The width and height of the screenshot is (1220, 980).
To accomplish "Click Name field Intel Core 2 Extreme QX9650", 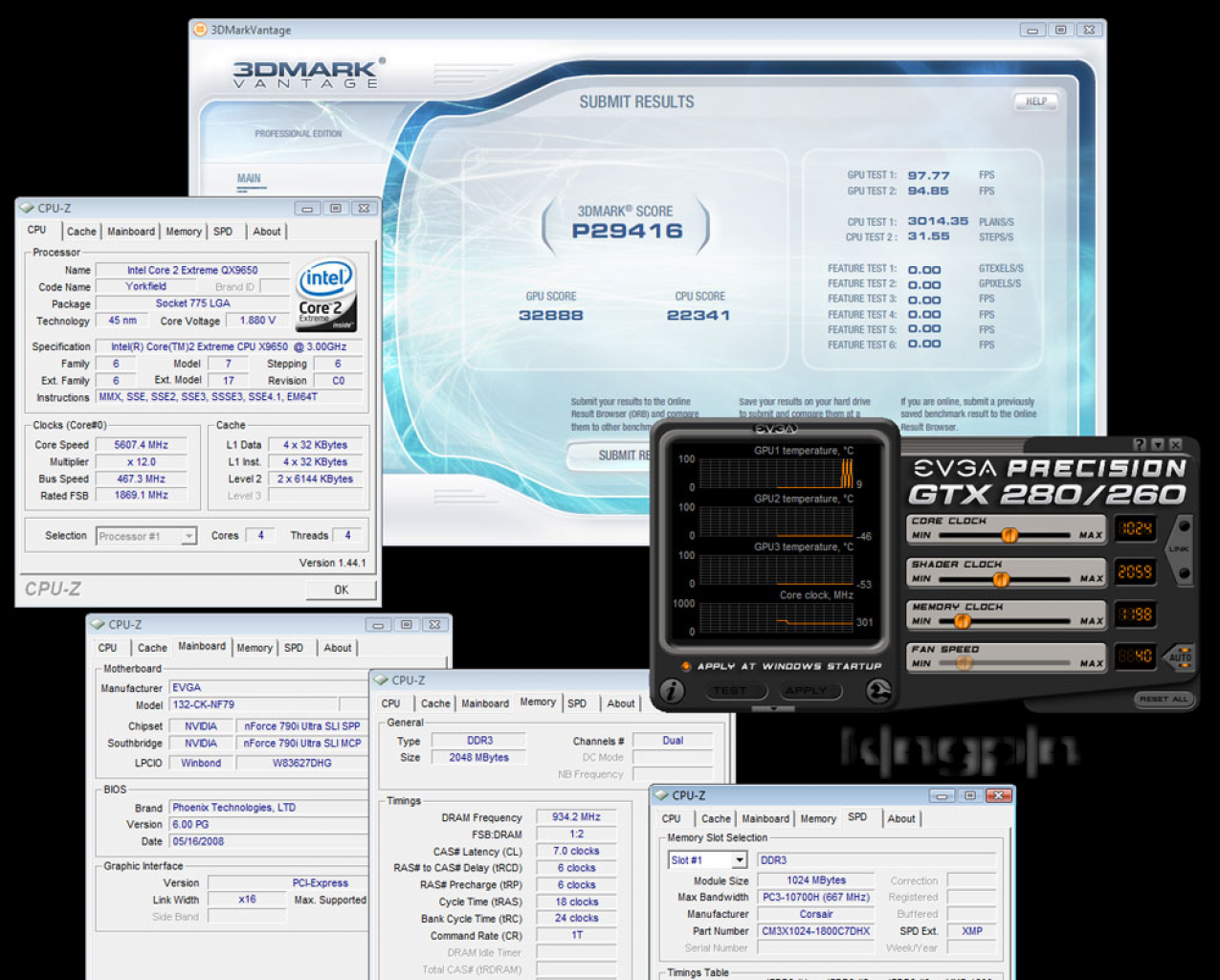I will 192,270.
